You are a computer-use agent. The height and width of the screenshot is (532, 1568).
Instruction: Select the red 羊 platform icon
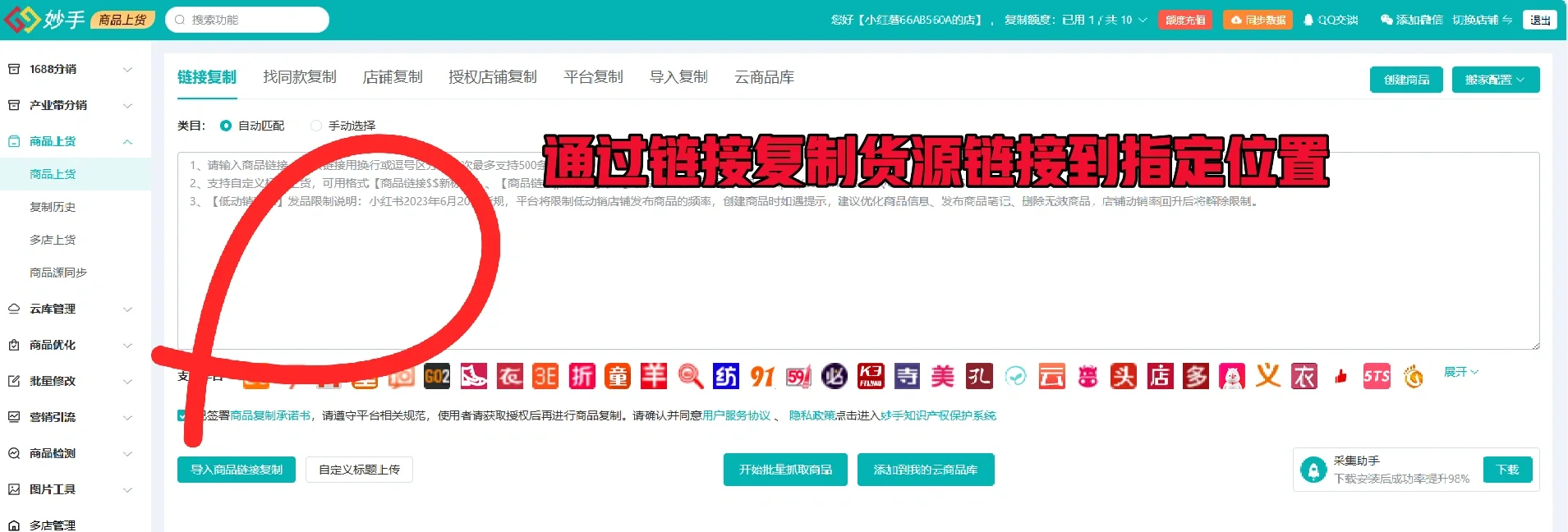[x=654, y=377]
